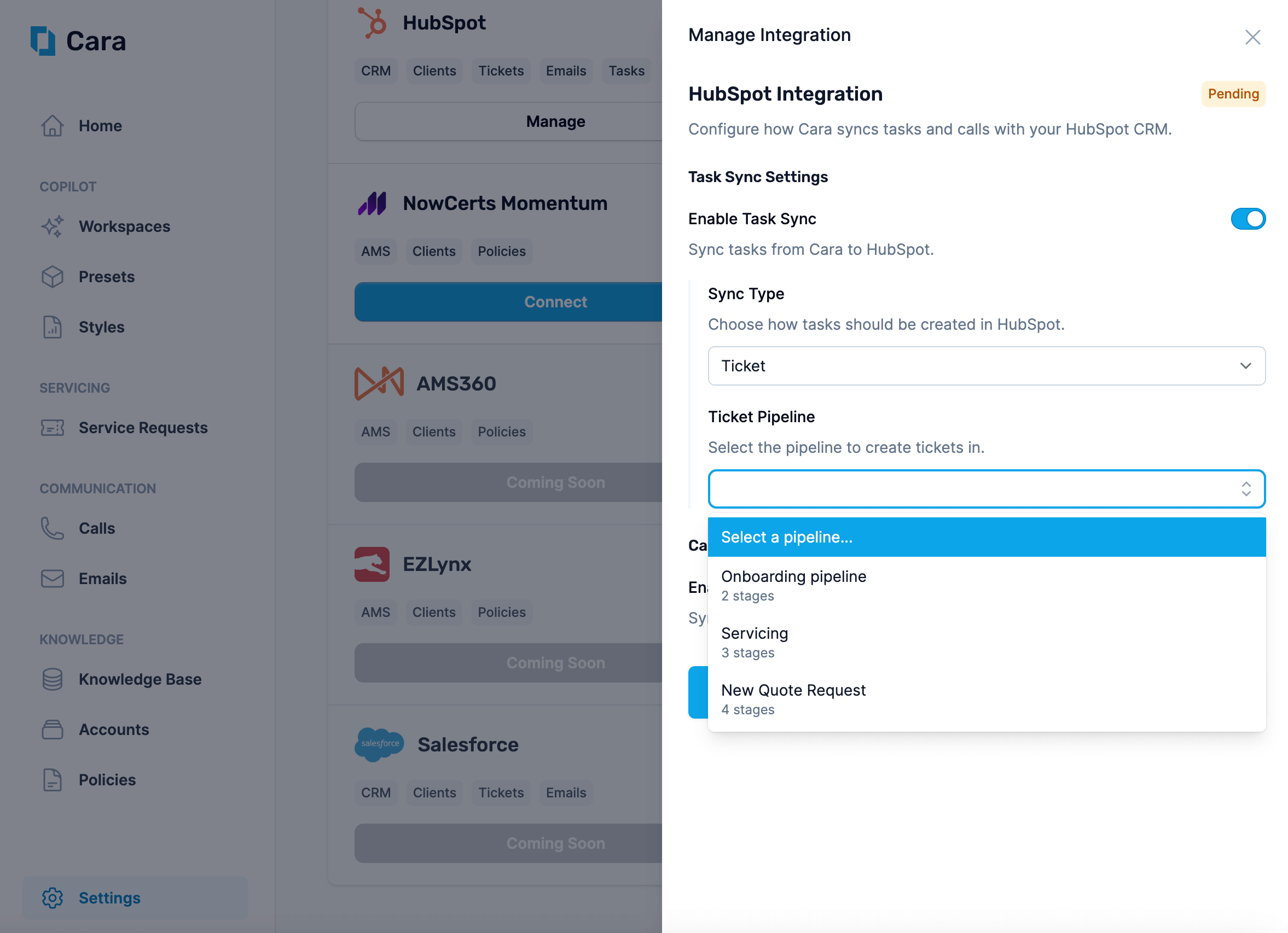This screenshot has width=1288, height=933.
Task: Click the Knowledge Base database icon
Action: tap(52, 679)
